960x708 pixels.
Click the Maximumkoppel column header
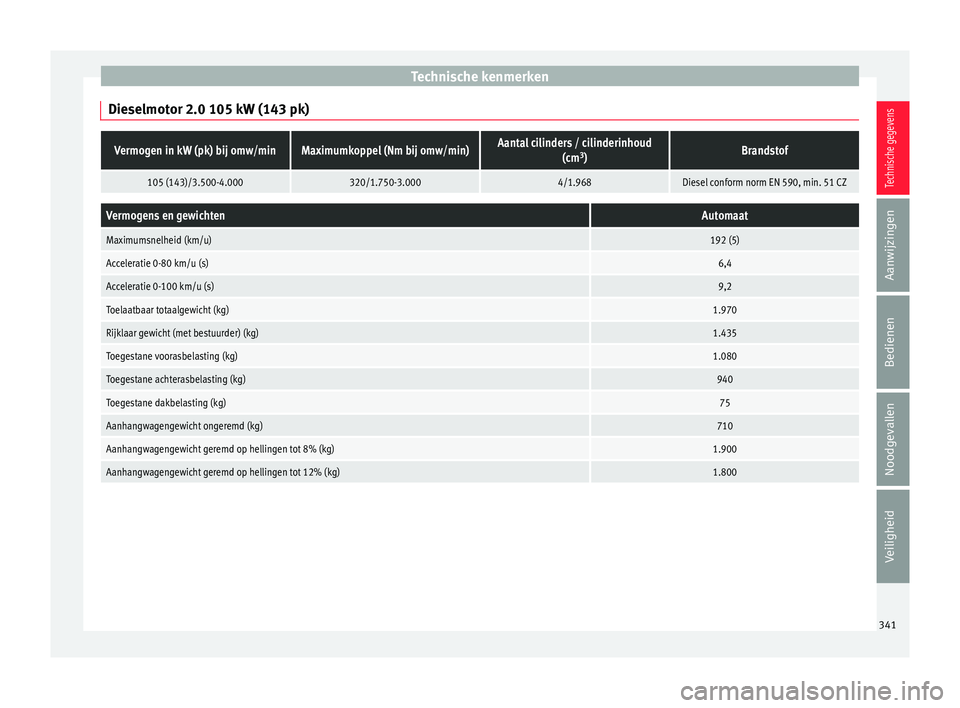pyautogui.click(x=384, y=150)
